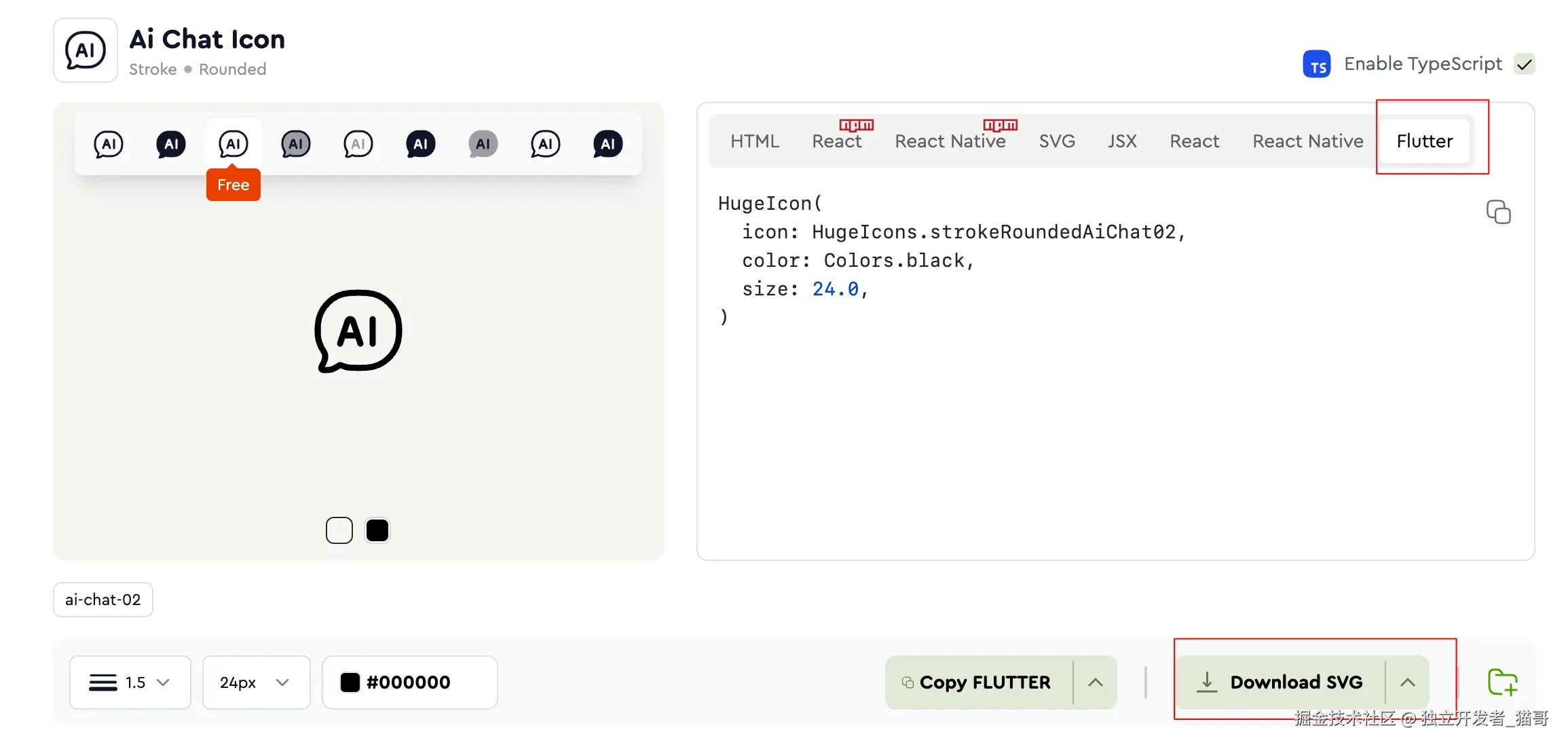Switch to the SVG code tab
This screenshot has width=1568, height=747.
coord(1056,141)
